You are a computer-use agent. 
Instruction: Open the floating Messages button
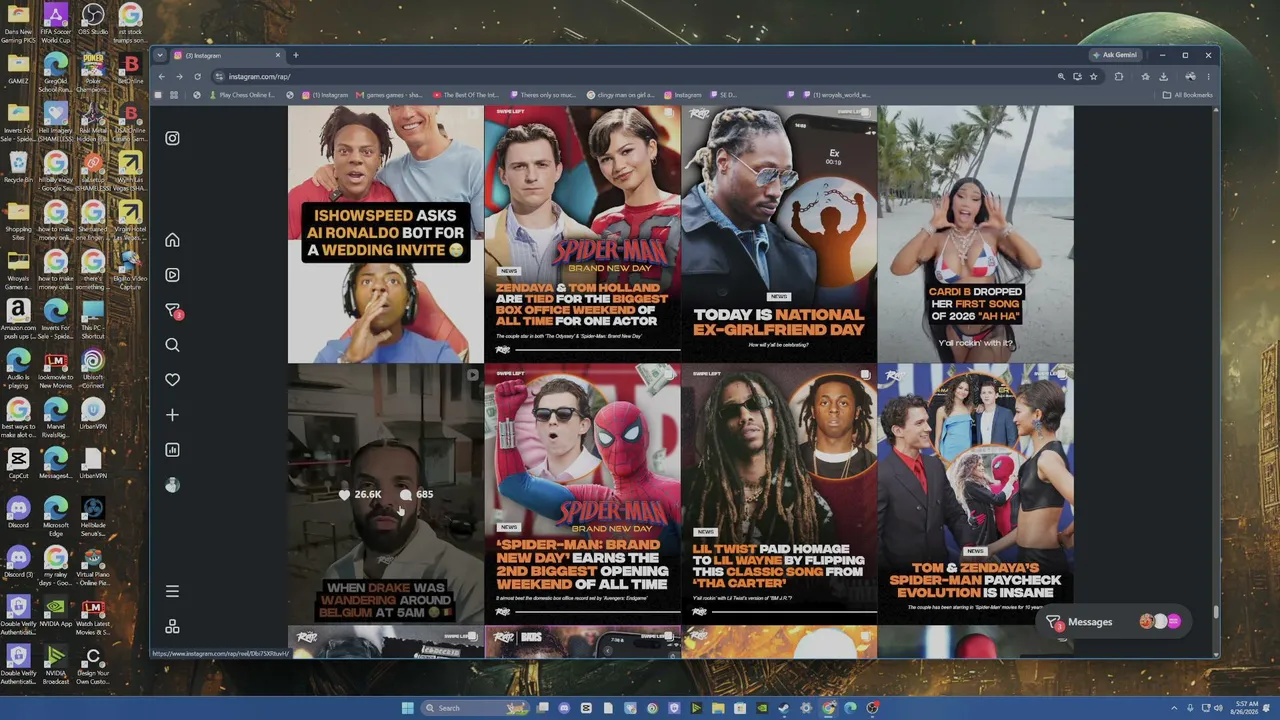point(1113,622)
